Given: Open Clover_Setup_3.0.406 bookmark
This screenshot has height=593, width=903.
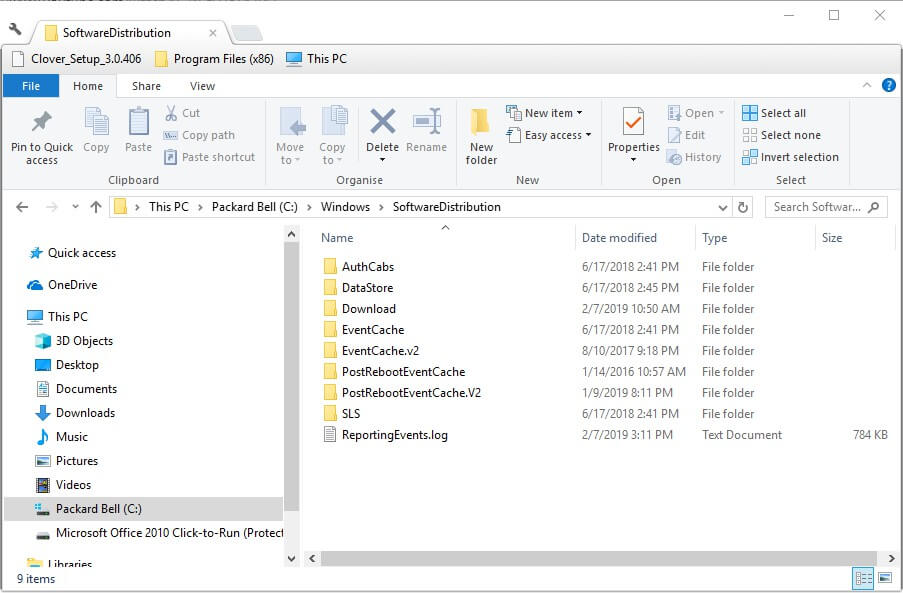Looking at the screenshot, I should pyautogui.click(x=76, y=59).
